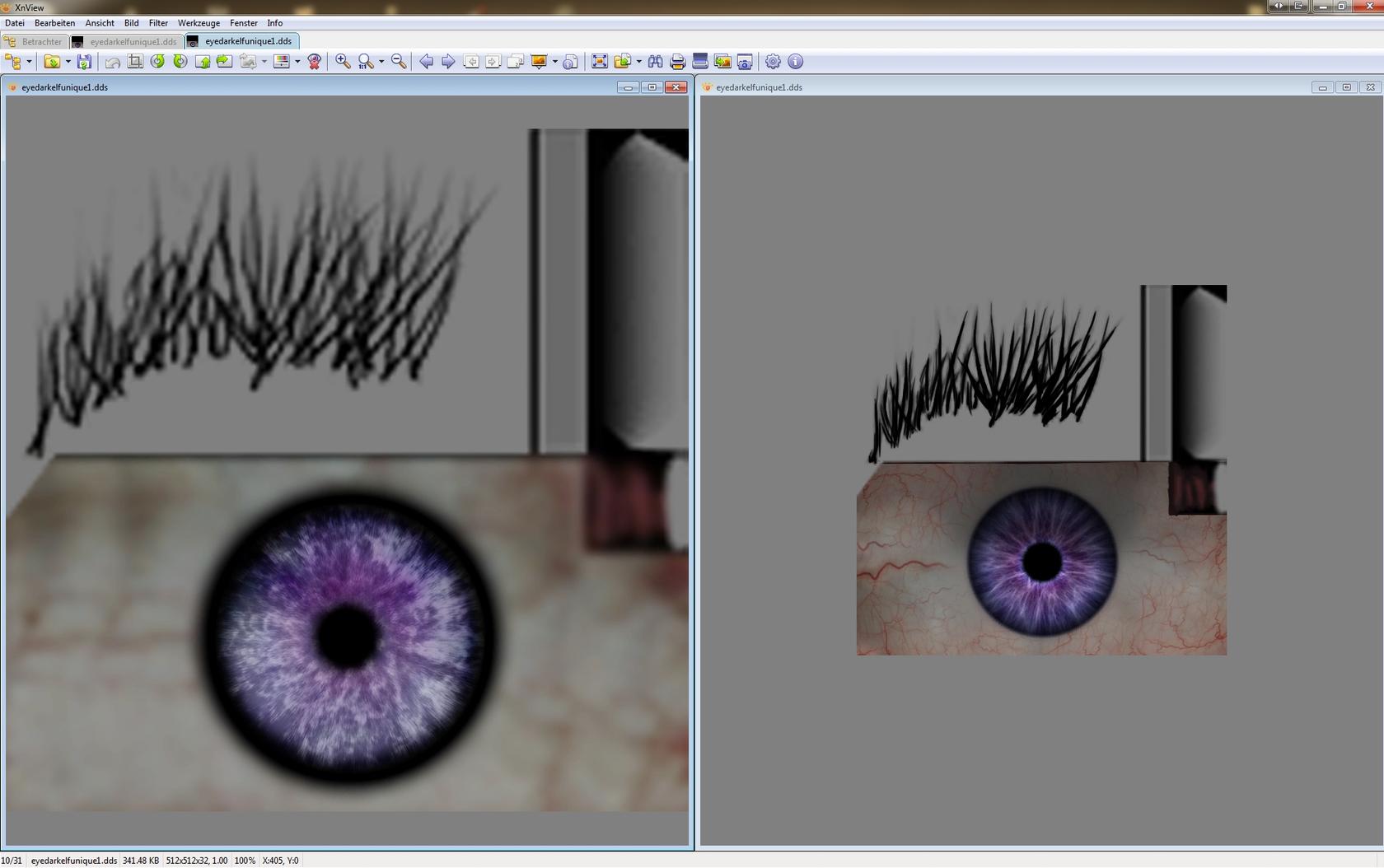Click the red-eye removal icon
1384x868 pixels.
314,62
